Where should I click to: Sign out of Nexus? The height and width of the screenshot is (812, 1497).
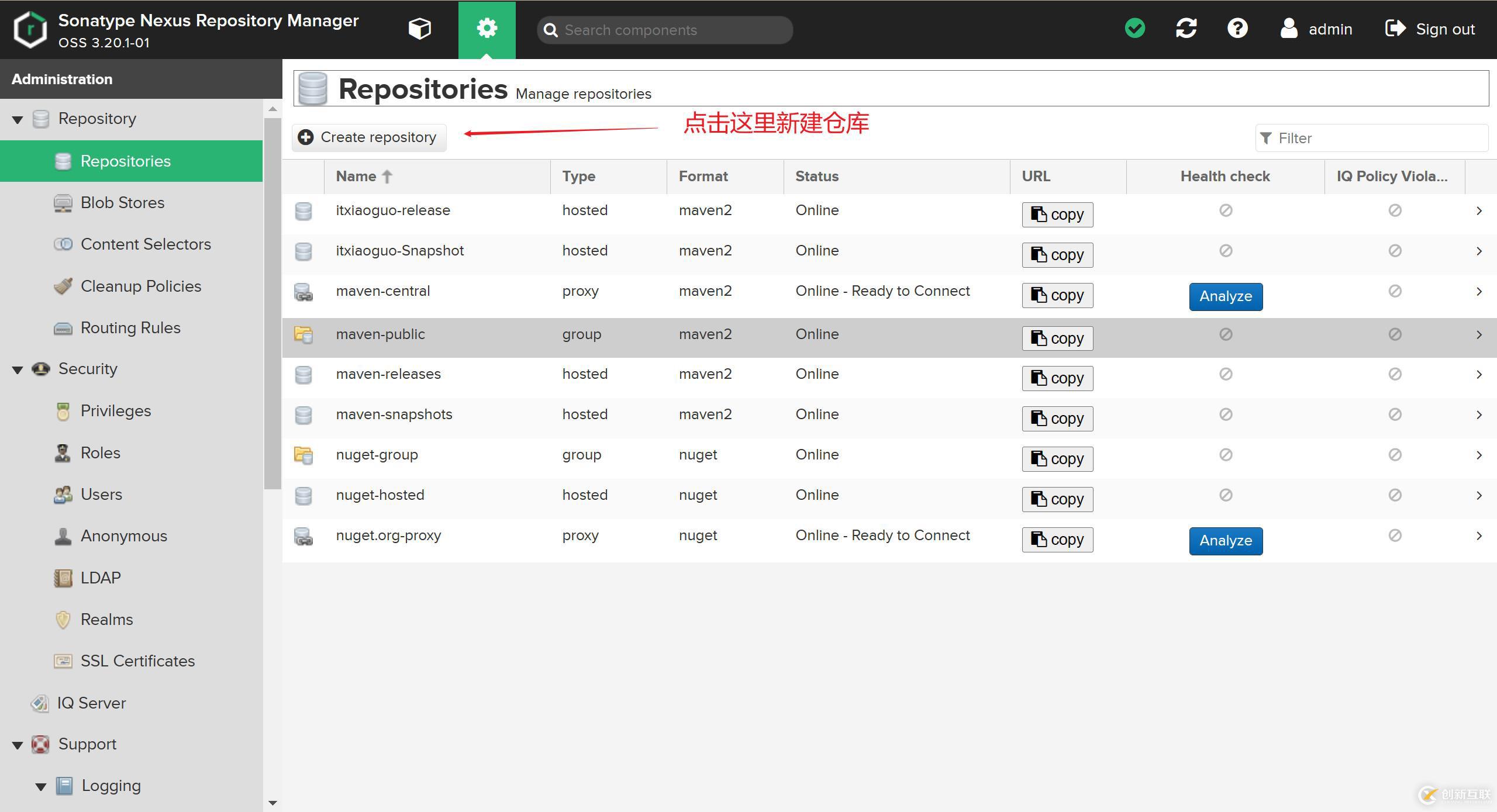[x=1430, y=29]
